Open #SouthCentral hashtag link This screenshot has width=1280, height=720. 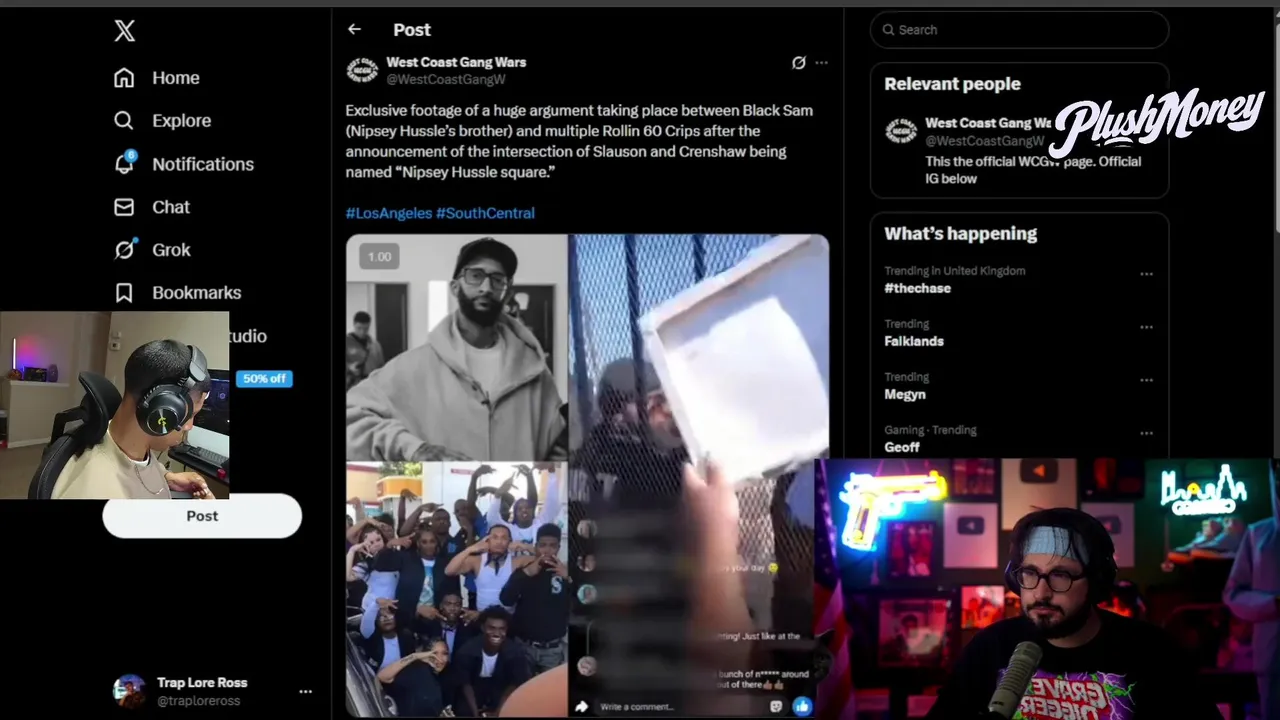click(485, 213)
